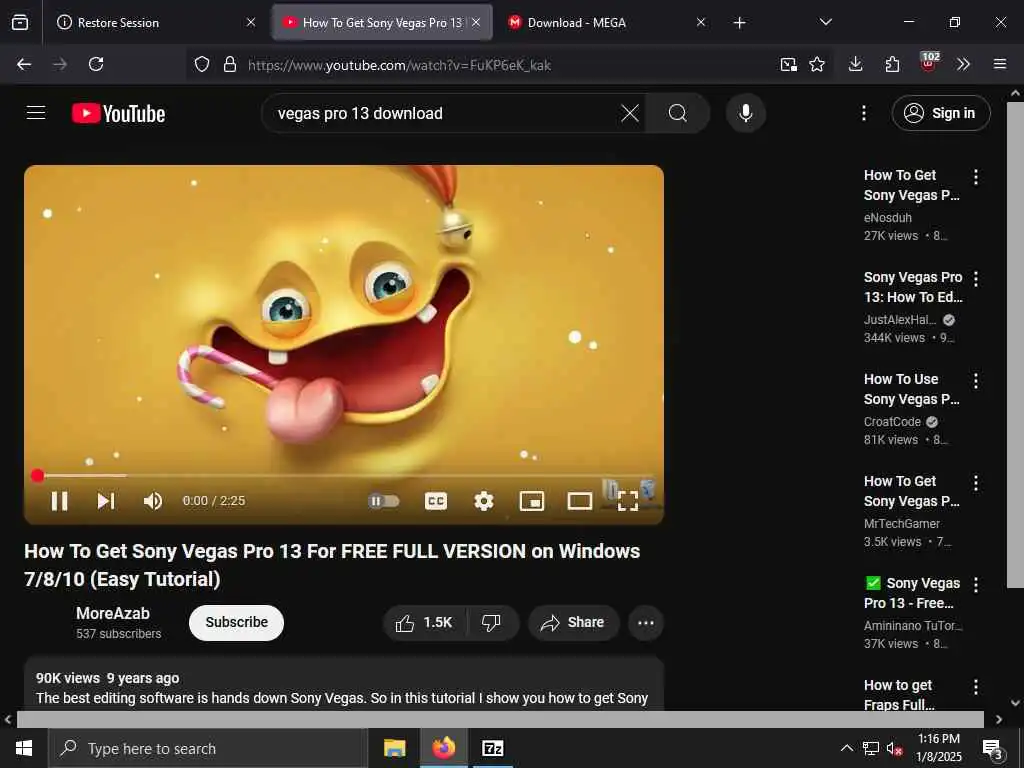Open the Firefox downloads panel
The image size is (1024, 768).
pyautogui.click(x=856, y=64)
